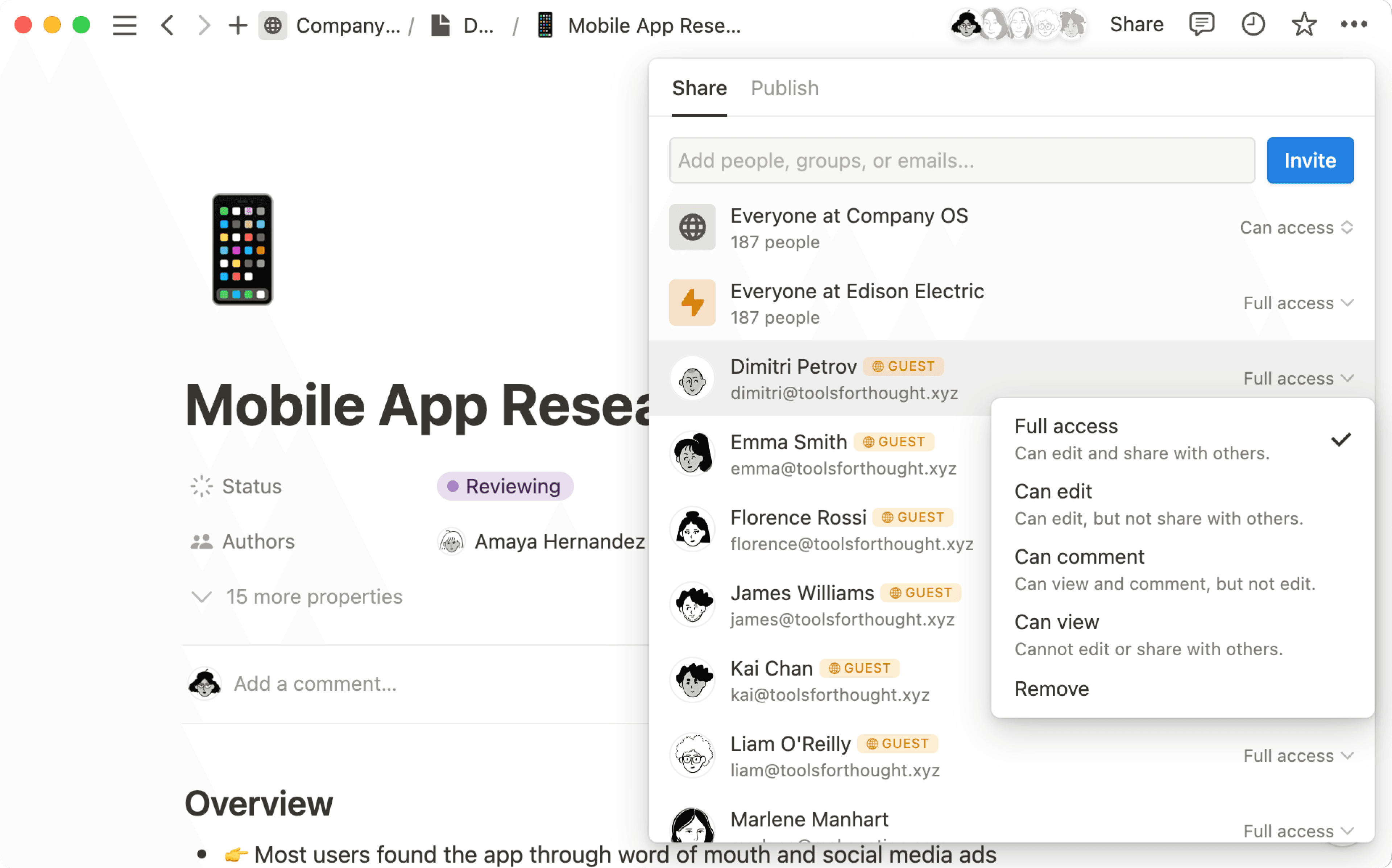This screenshot has width=1392, height=868.
Task: Open the more options menu
Action: point(1355,24)
